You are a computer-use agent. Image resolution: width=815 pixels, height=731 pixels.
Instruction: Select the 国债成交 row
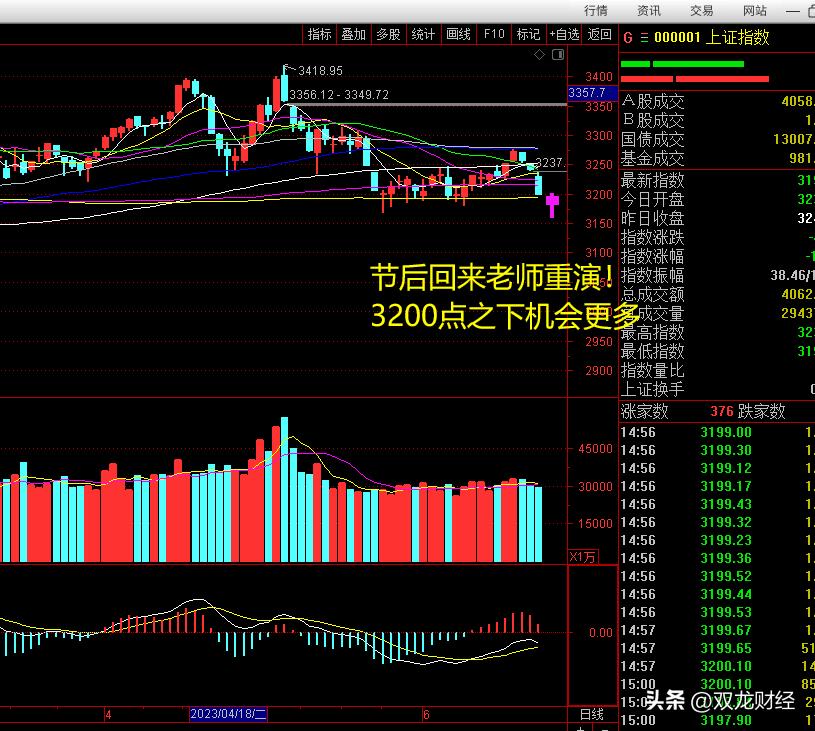[x=717, y=139]
